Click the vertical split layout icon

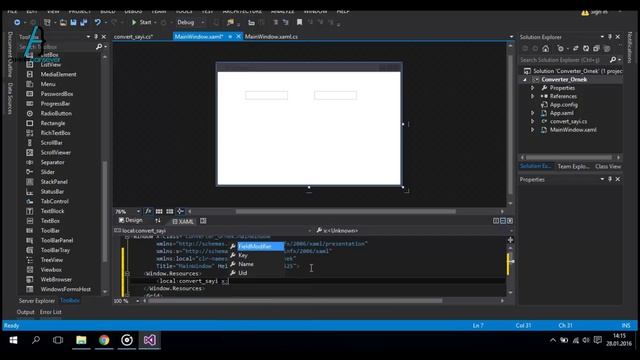click(x=496, y=221)
